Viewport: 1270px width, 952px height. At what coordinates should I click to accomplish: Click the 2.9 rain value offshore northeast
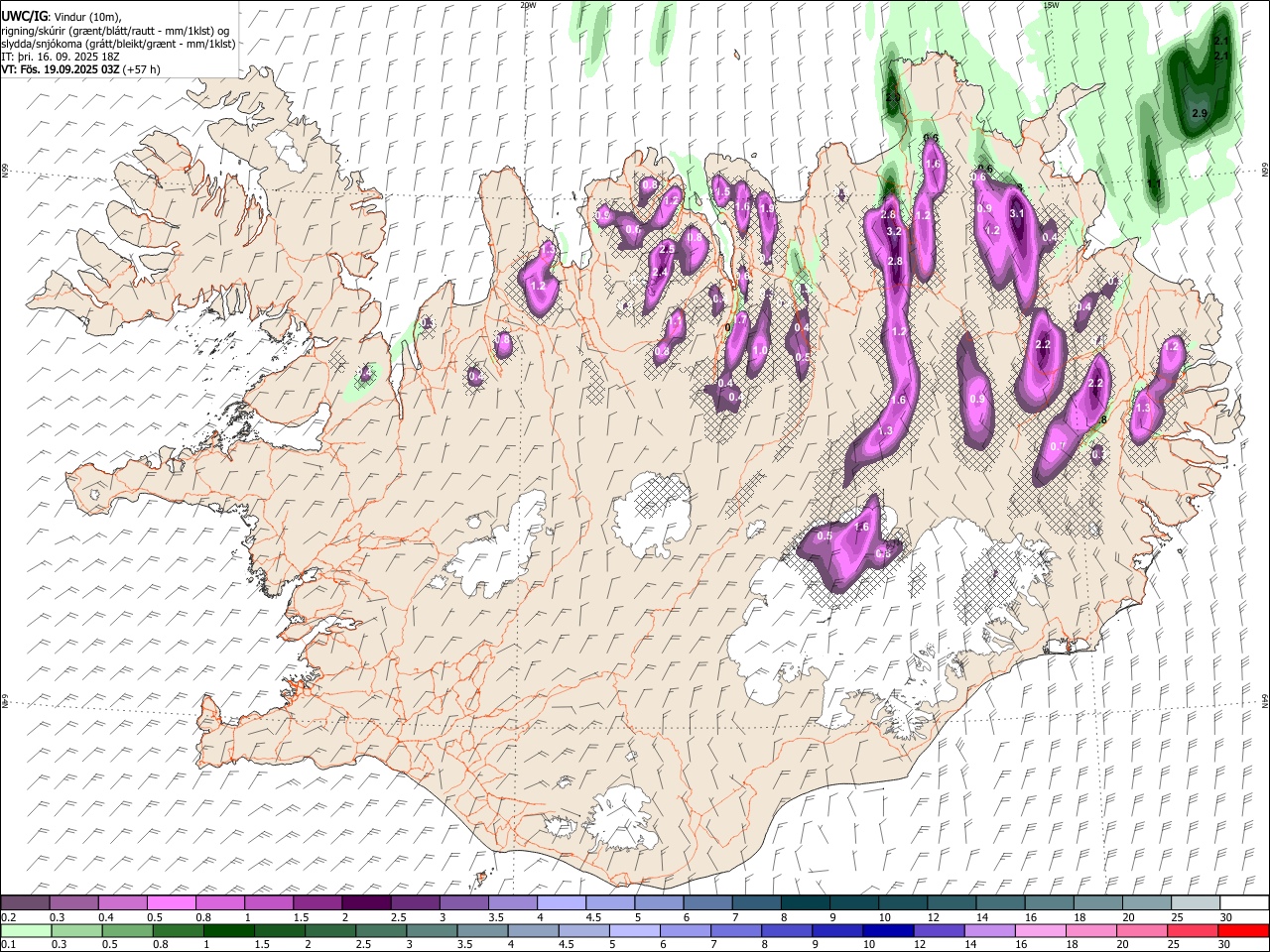[x=1199, y=114]
